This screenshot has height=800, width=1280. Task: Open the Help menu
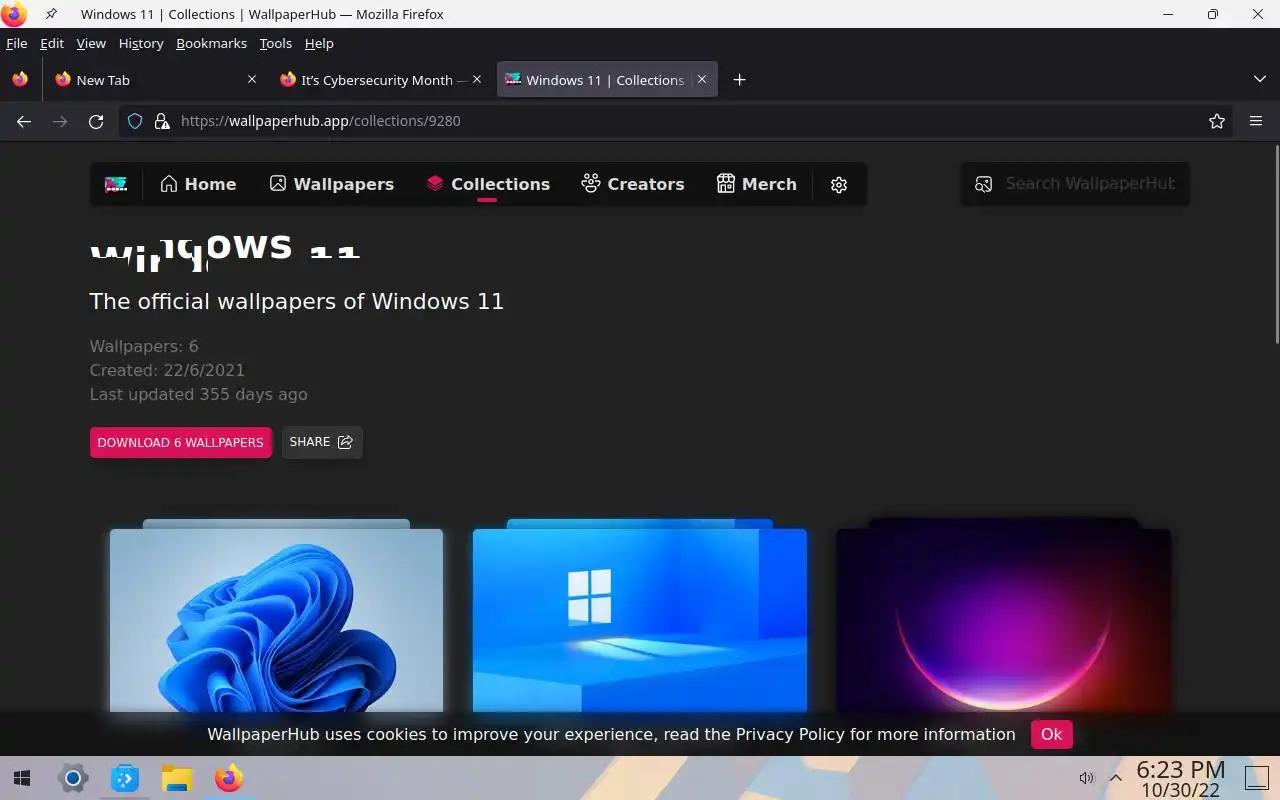point(319,43)
